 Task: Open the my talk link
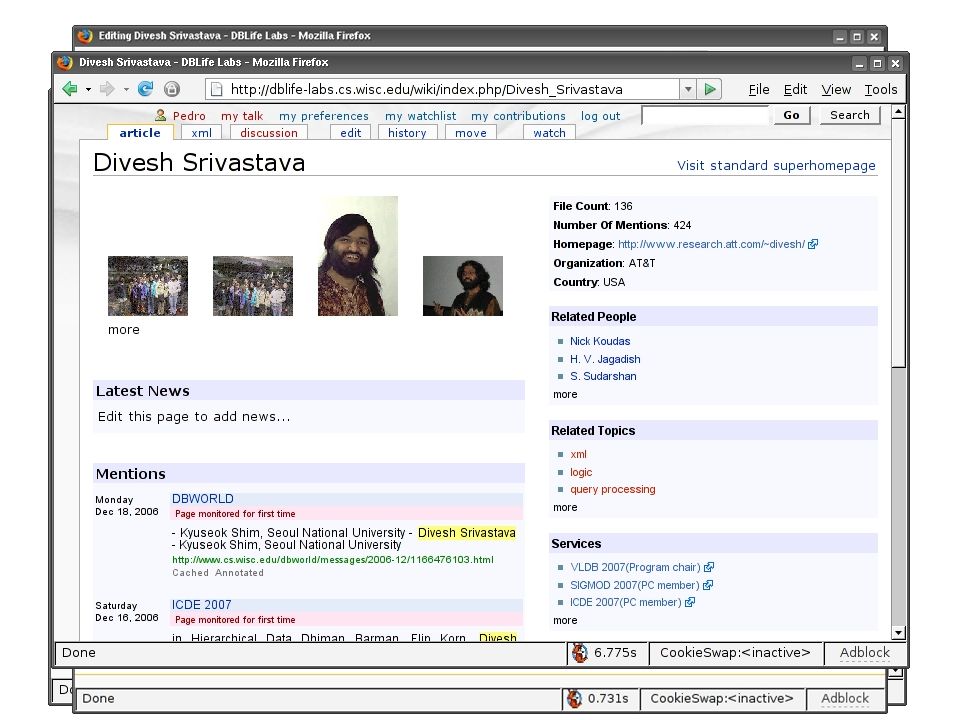(x=242, y=116)
